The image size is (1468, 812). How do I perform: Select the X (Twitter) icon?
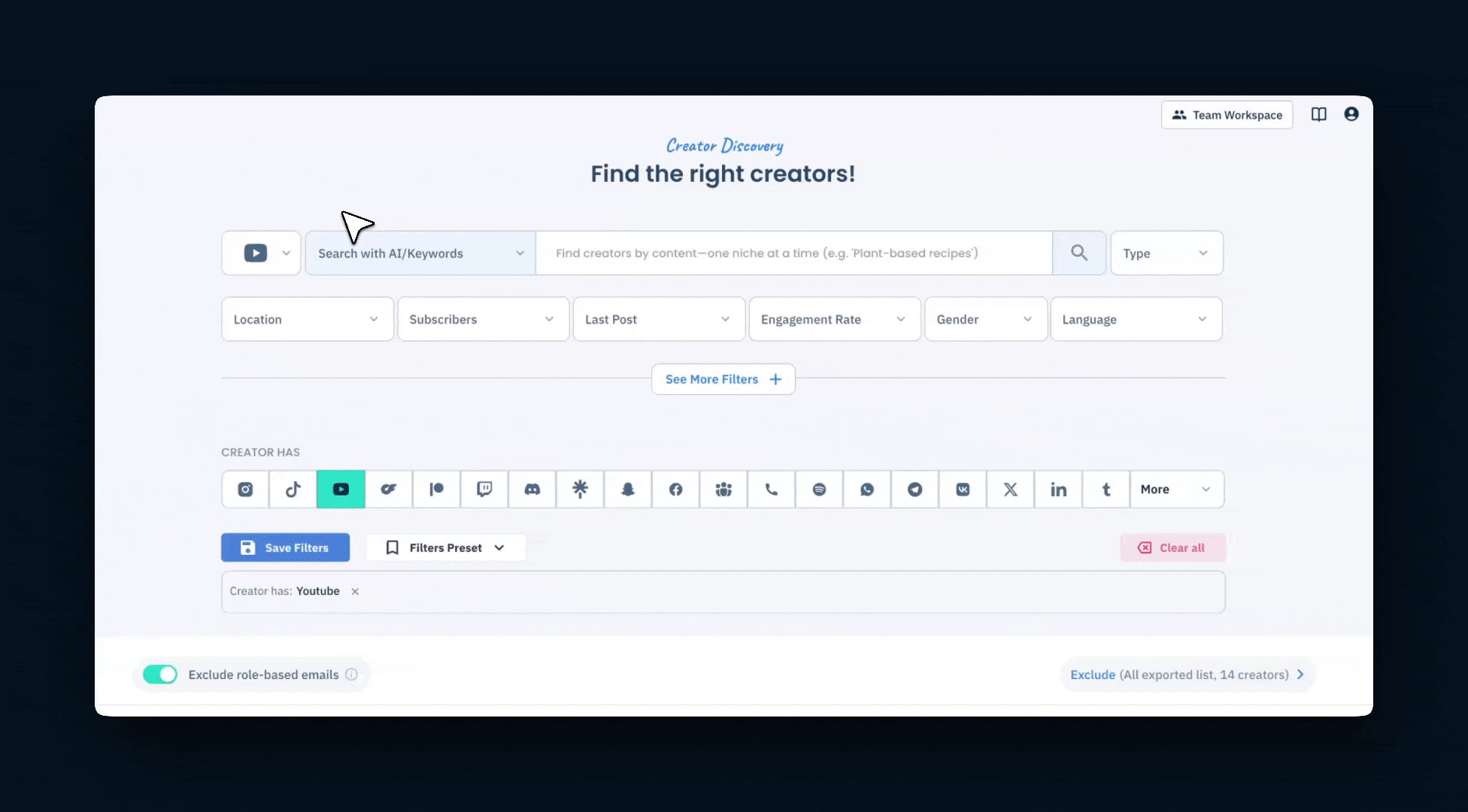point(1010,489)
